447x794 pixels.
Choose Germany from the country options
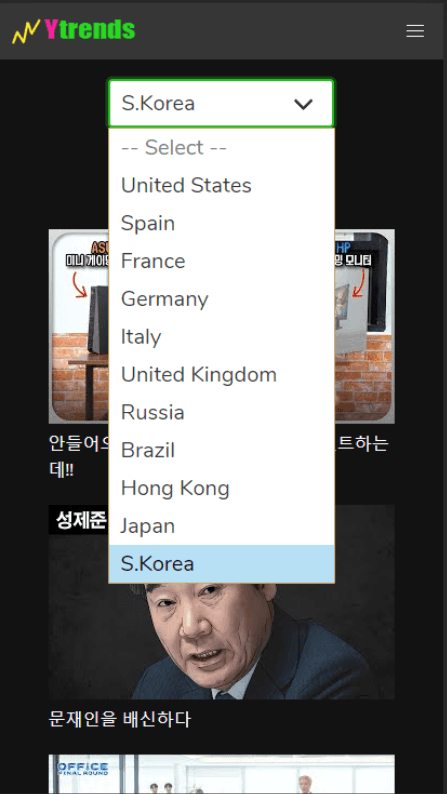[x=221, y=299]
